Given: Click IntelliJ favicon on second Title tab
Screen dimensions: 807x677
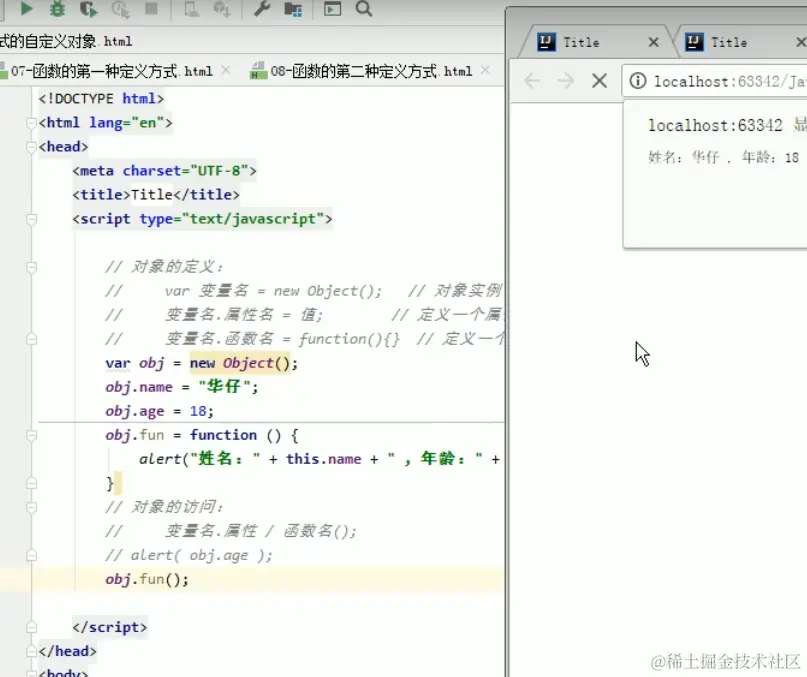Looking at the screenshot, I should (x=694, y=42).
